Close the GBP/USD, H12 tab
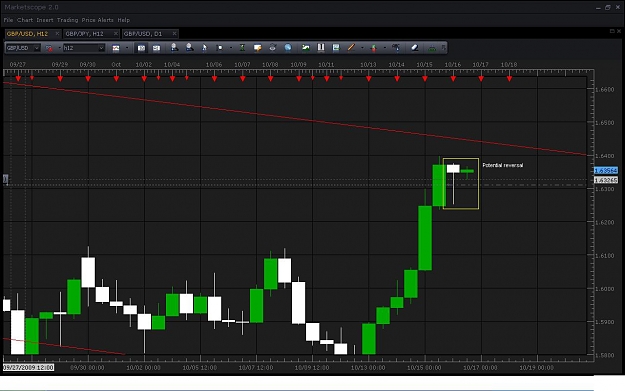The width and height of the screenshot is (625, 391). pyautogui.click(x=57, y=33)
